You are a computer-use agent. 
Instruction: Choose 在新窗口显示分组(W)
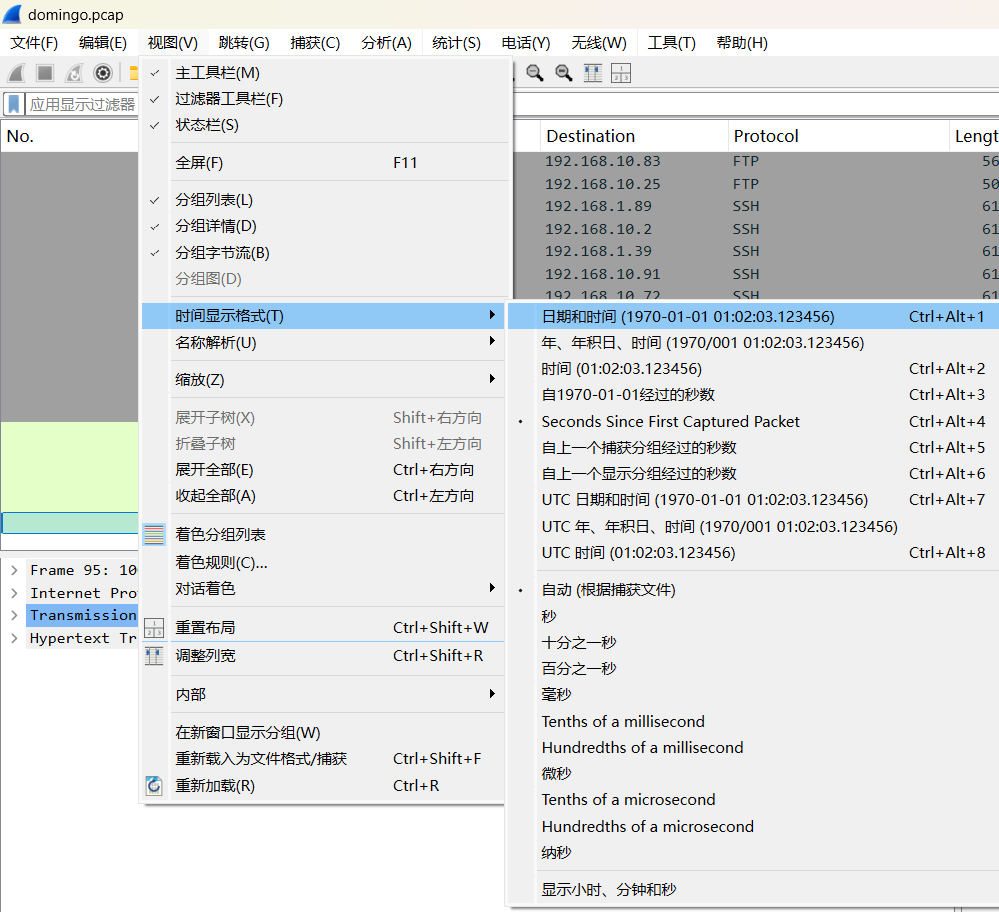coord(324,733)
